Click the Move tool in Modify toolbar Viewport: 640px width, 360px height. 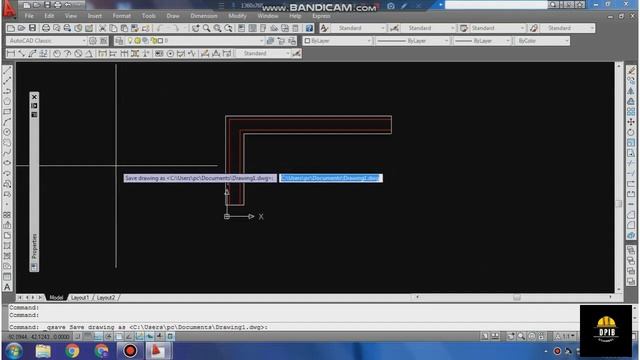coord(631,122)
